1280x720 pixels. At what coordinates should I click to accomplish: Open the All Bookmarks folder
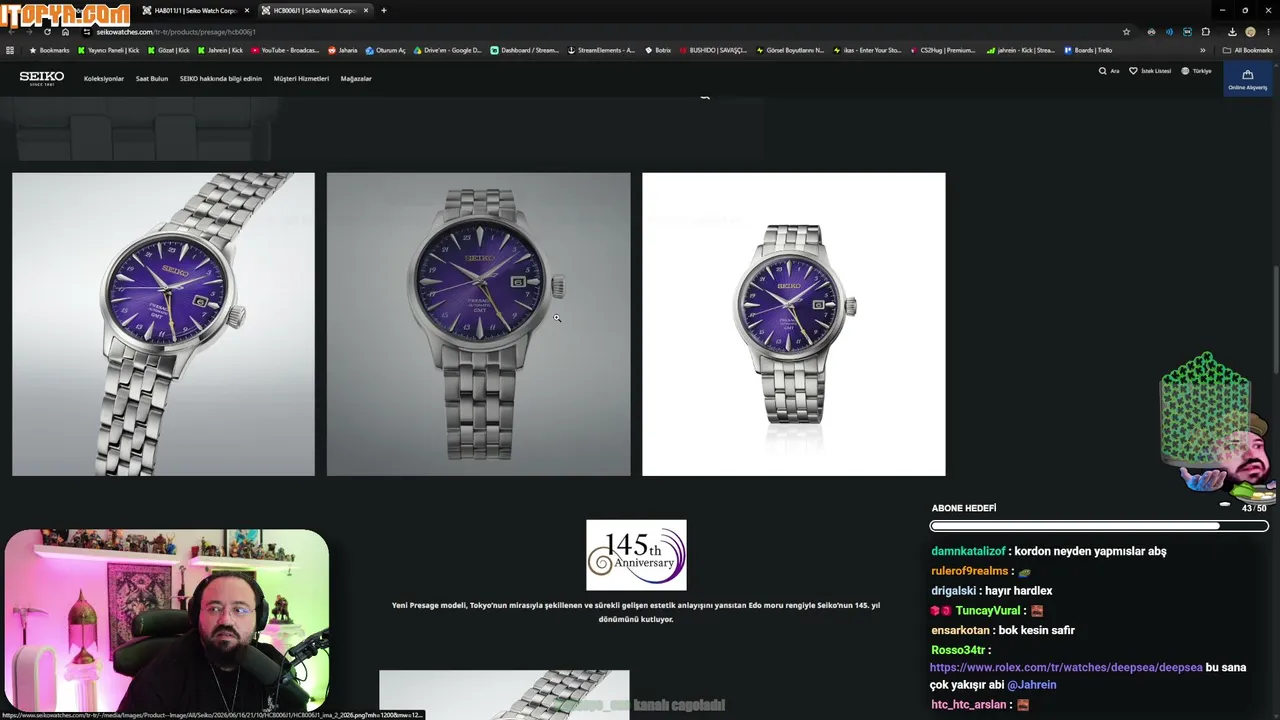point(1247,50)
